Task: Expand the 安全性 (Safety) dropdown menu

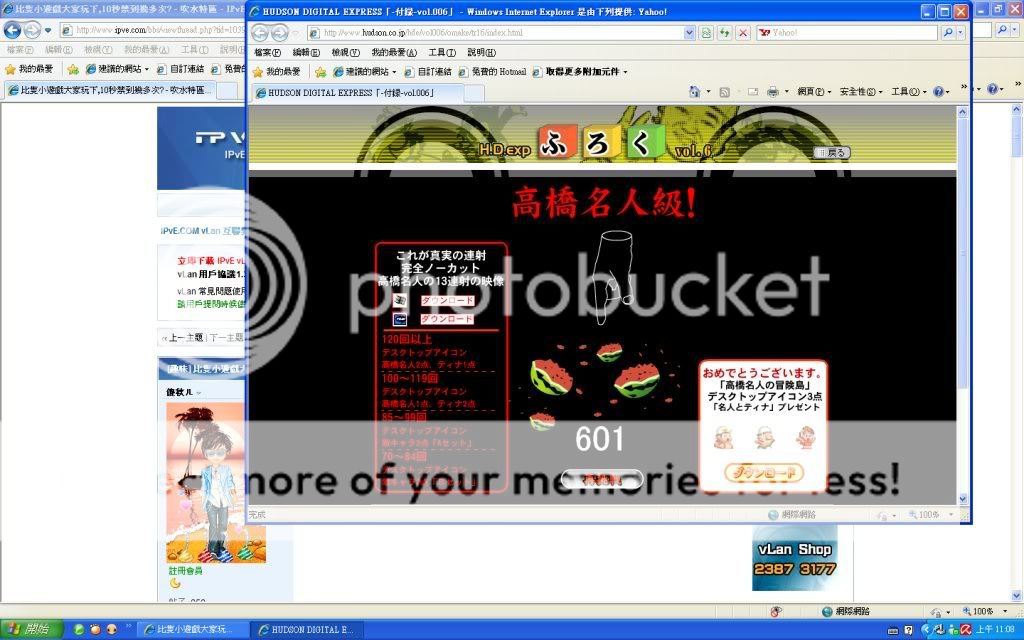Action: [857, 91]
